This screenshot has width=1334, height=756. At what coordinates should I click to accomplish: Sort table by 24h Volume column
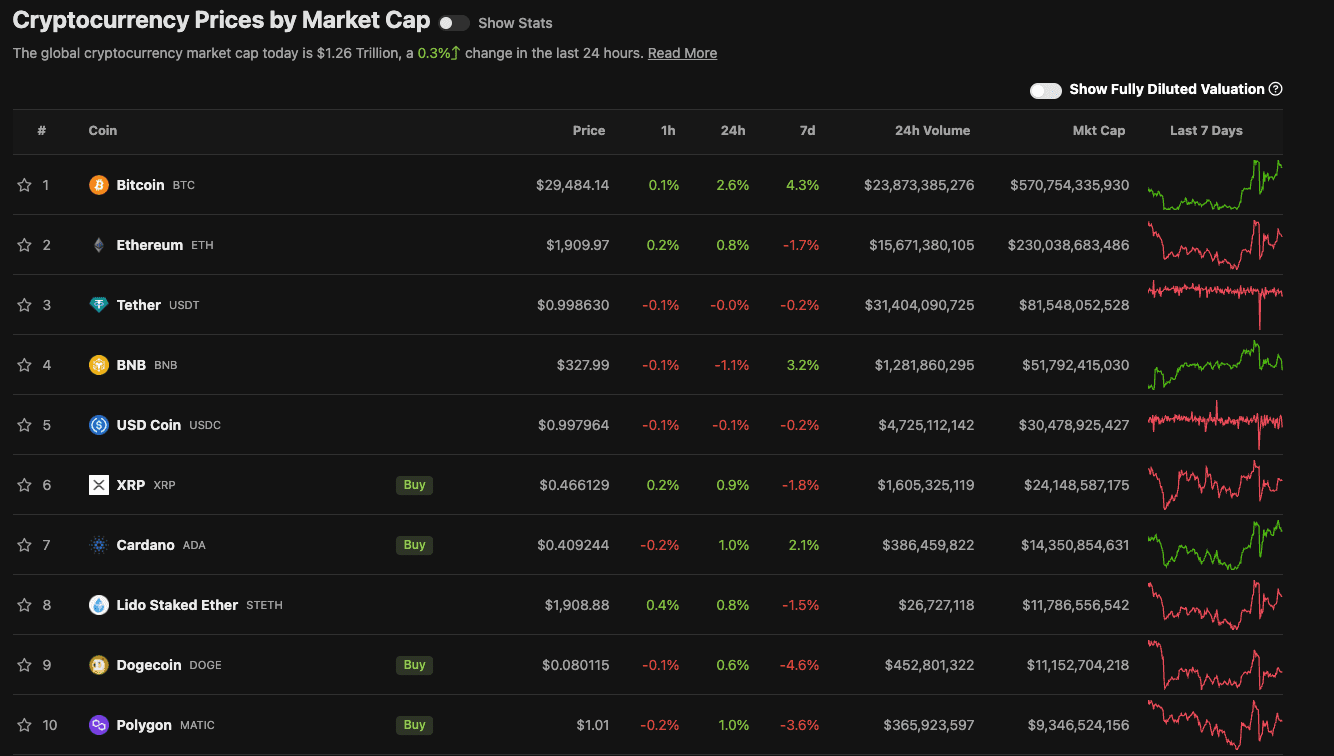(932, 131)
